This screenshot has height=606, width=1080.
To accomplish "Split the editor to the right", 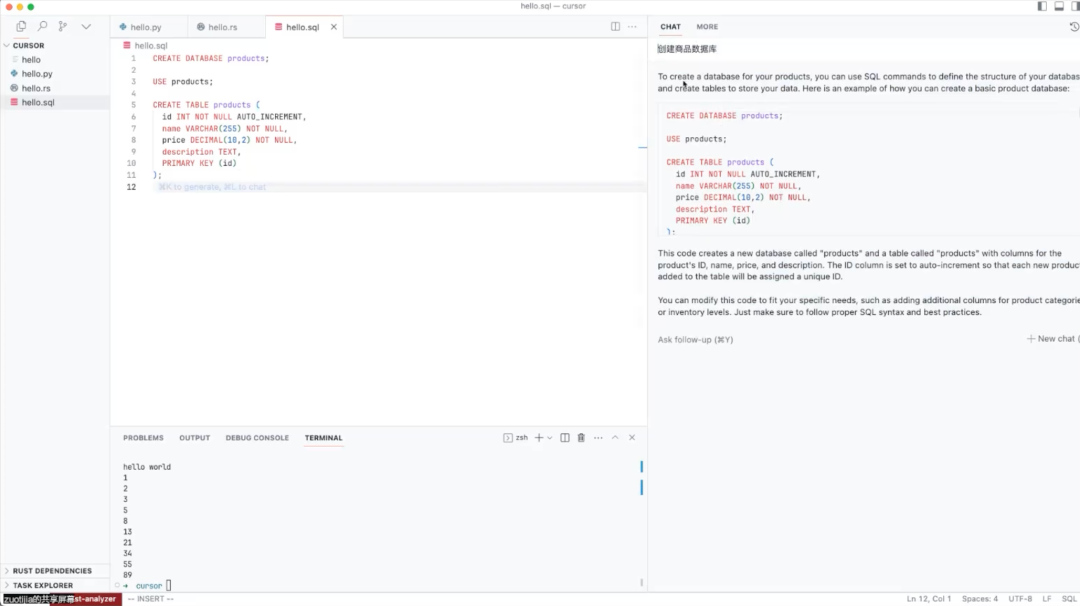I will click(615, 26).
